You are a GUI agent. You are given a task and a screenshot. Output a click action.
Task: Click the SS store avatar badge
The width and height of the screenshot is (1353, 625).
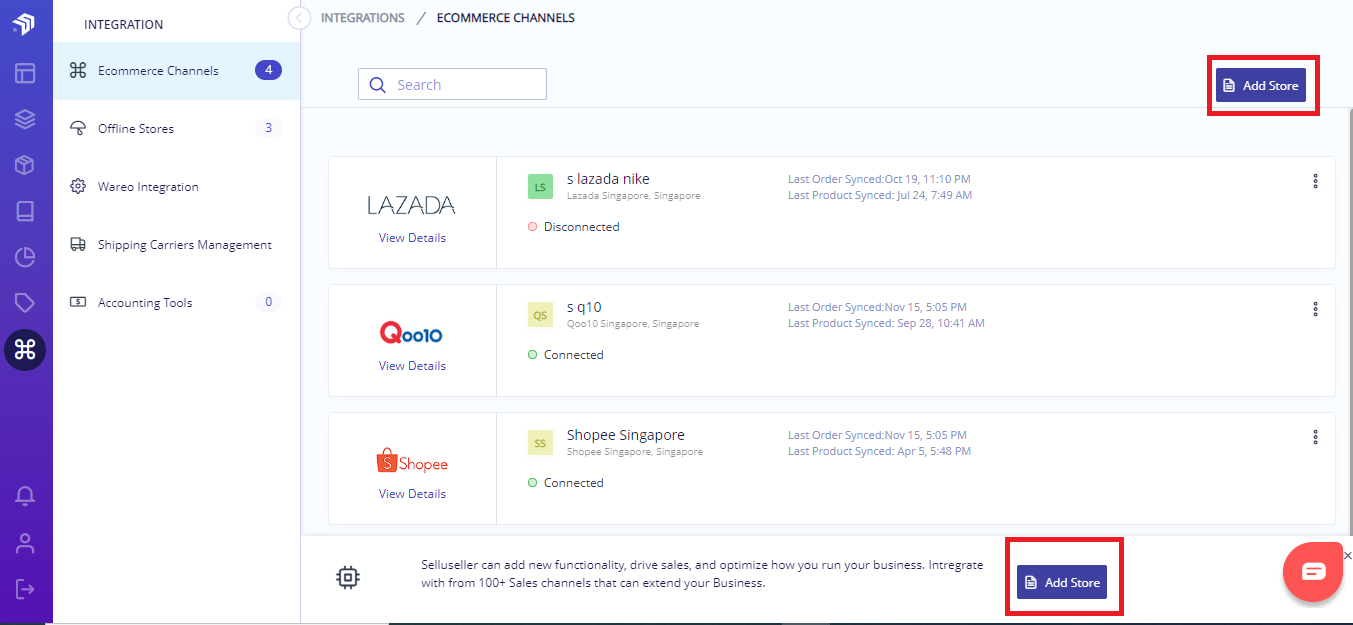[x=540, y=443]
